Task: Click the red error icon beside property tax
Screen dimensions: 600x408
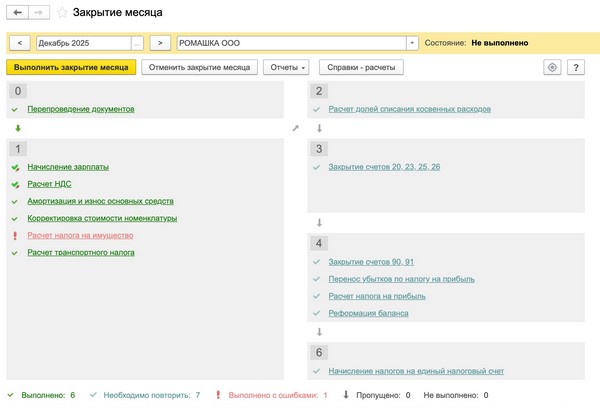Action: click(x=15, y=236)
